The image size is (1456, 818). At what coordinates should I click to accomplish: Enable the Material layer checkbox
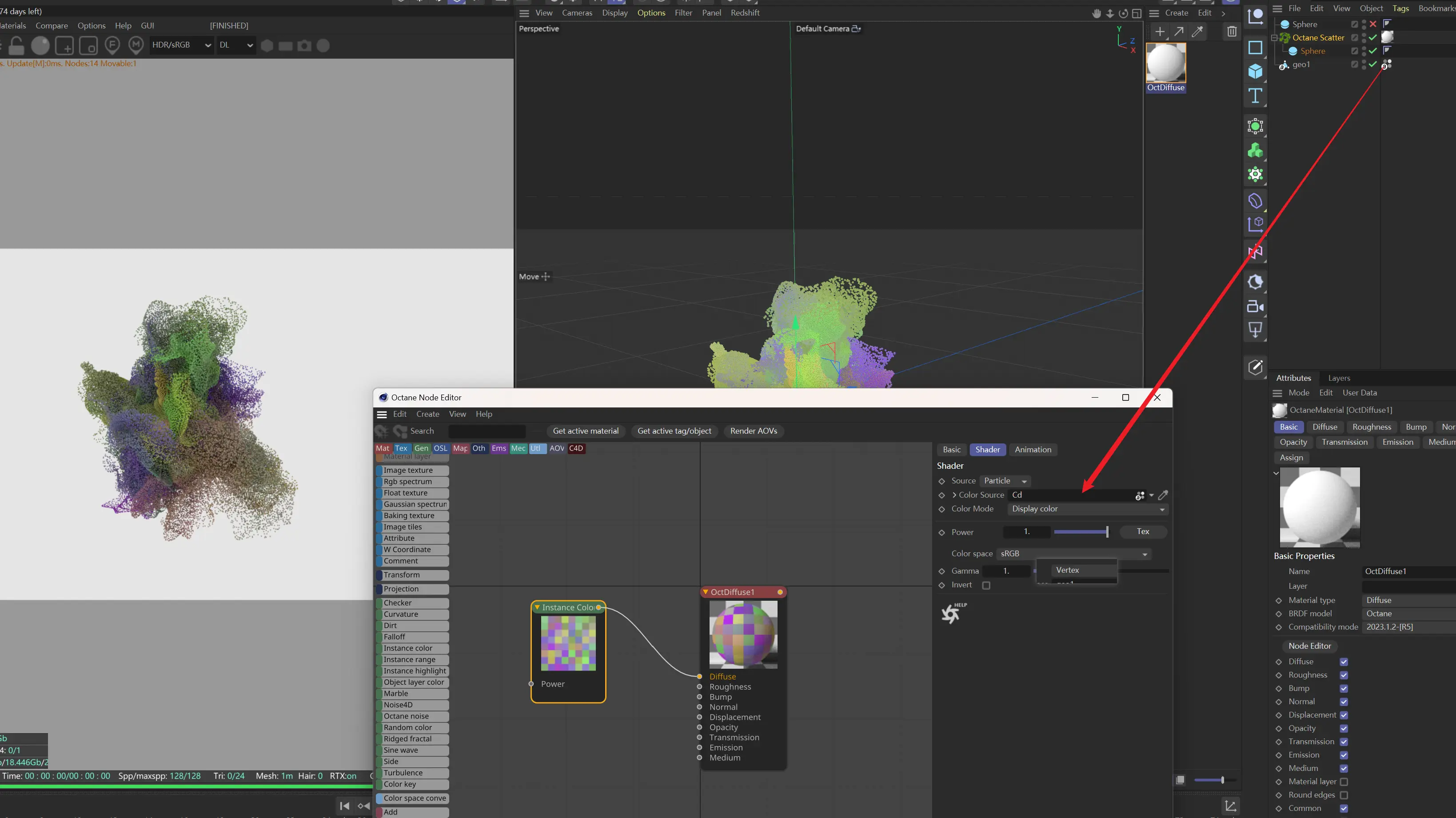[x=1344, y=782]
